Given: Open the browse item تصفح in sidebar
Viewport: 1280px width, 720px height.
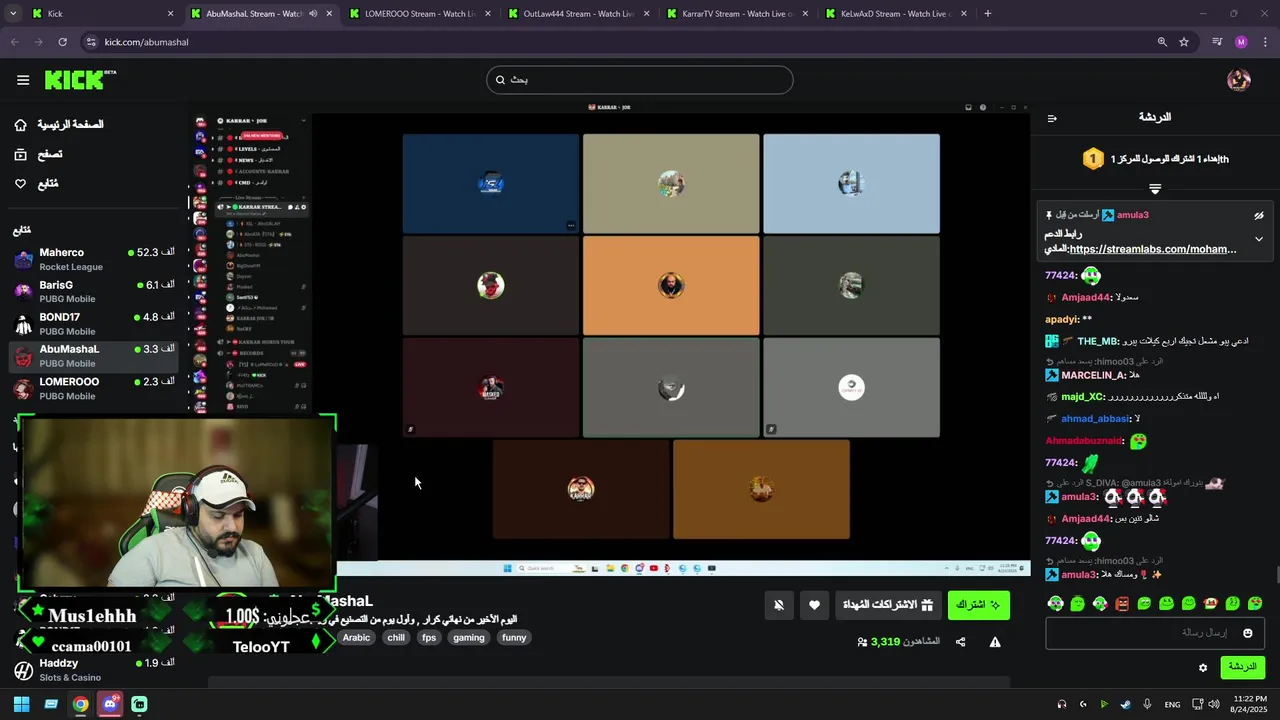Looking at the screenshot, I should (38, 154).
